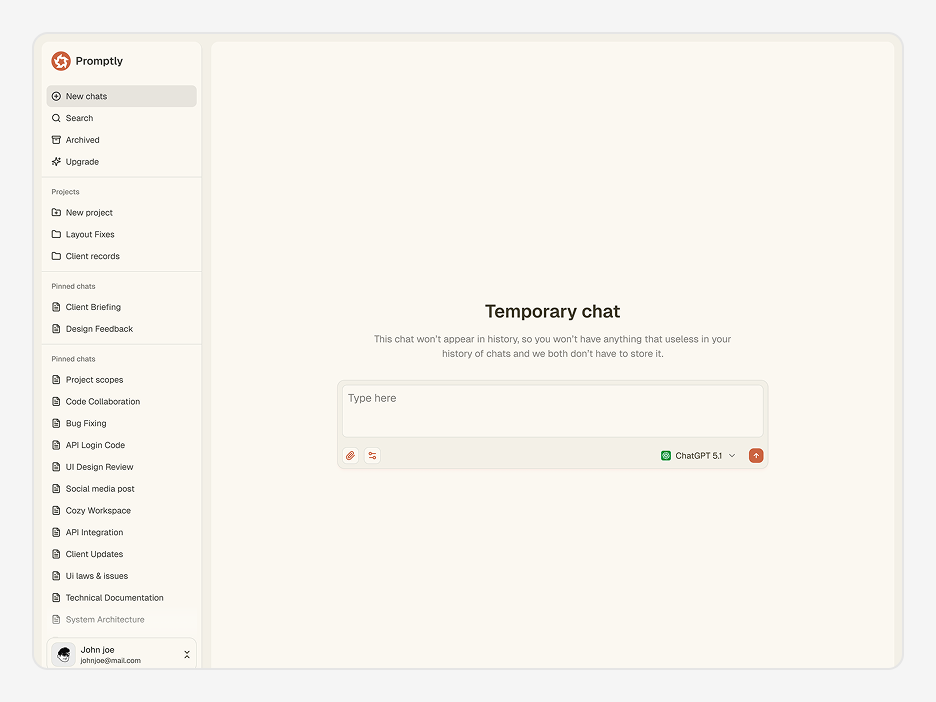Click the New project folder-plus icon
This screenshot has width=936, height=702.
(x=56, y=213)
